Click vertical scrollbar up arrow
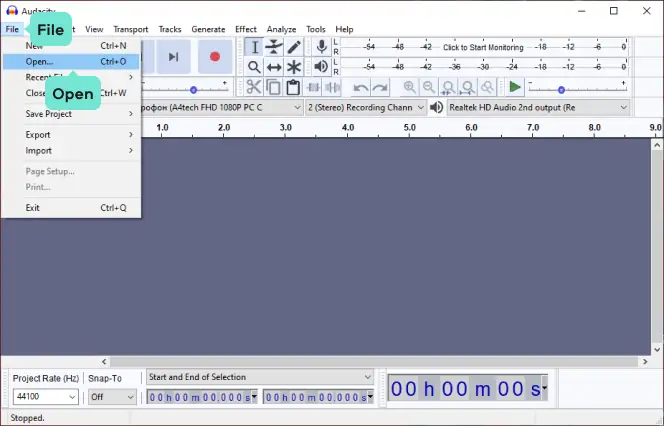Viewport: 664px width, 426px height. tap(657, 145)
